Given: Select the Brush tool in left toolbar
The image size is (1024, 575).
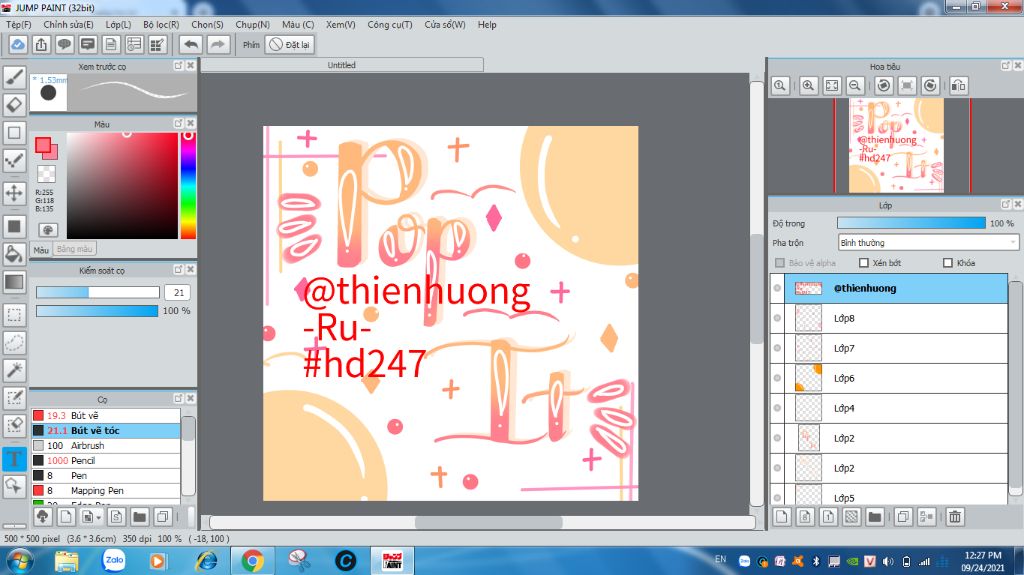Looking at the screenshot, I should (14, 77).
